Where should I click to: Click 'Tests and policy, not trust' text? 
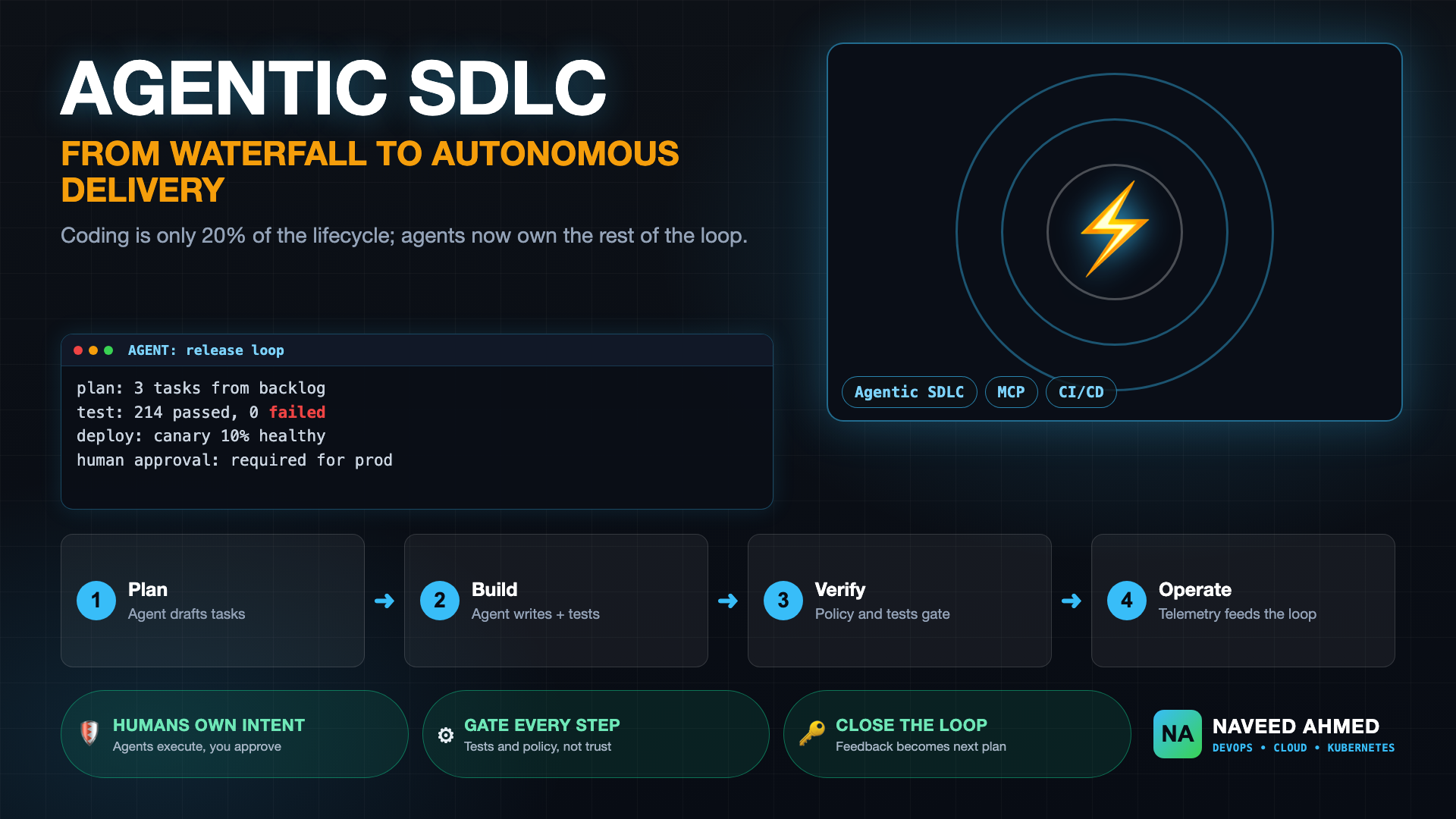click(538, 747)
